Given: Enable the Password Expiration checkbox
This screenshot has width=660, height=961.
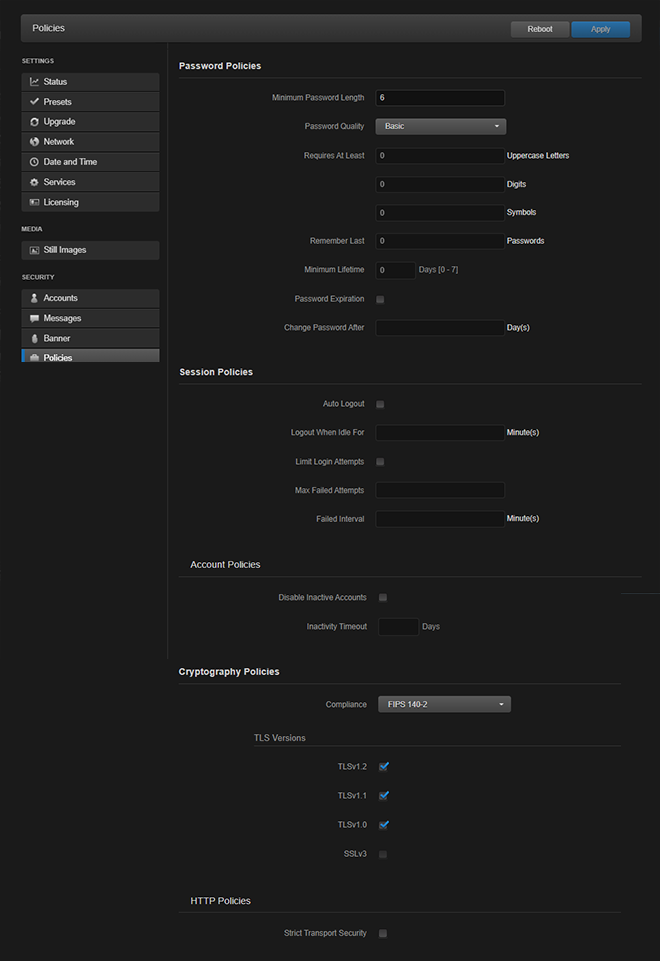Looking at the screenshot, I should pos(380,299).
